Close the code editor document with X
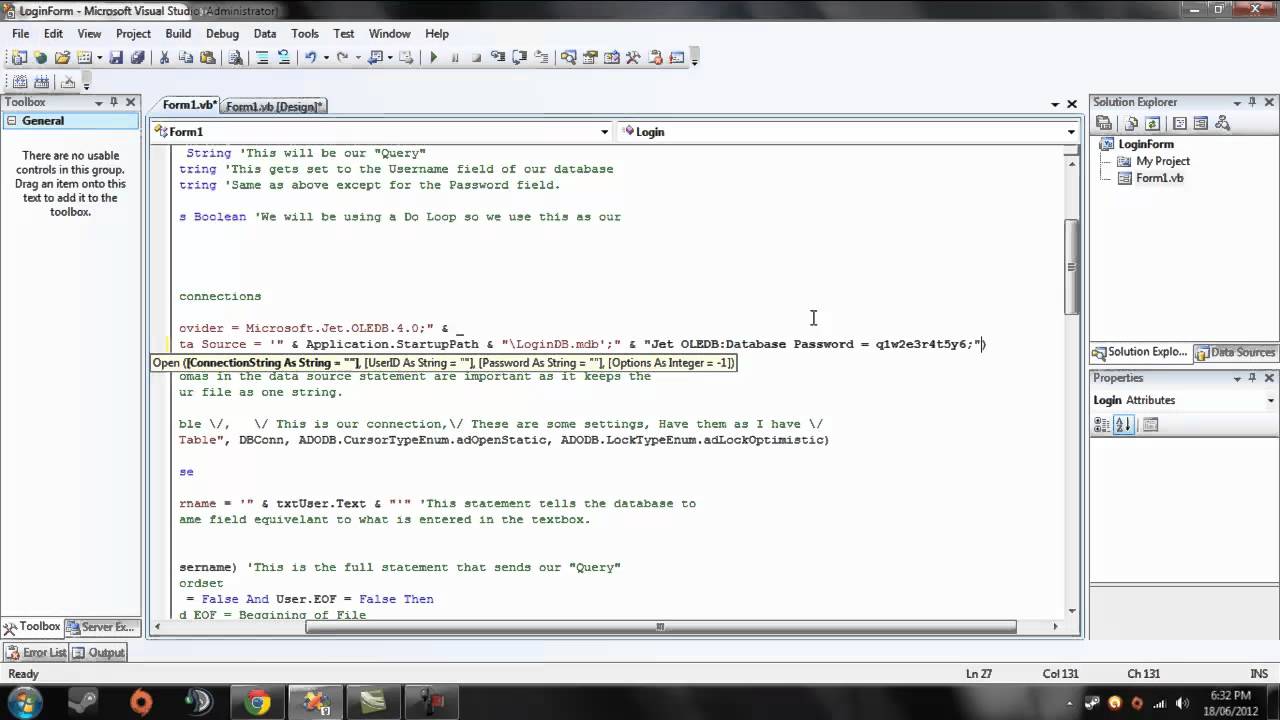Image resolution: width=1280 pixels, height=720 pixels. click(1072, 104)
